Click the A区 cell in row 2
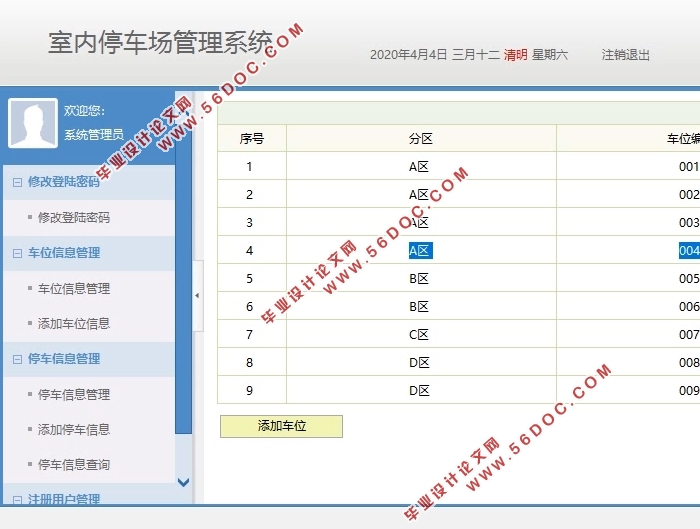 click(419, 195)
